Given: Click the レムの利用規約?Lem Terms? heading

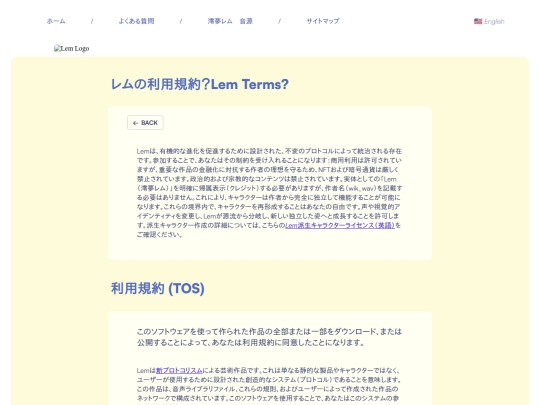Looking at the screenshot, I should (199, 84).
